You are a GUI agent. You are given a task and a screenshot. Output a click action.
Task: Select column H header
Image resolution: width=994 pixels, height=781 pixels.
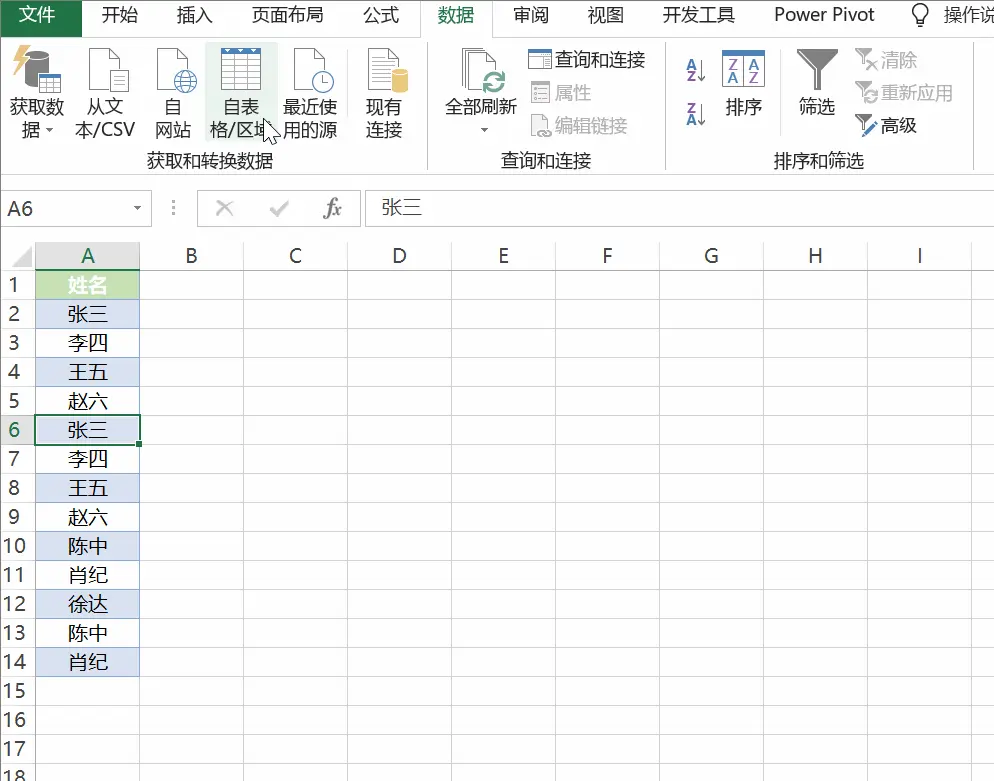coord(815,256)
